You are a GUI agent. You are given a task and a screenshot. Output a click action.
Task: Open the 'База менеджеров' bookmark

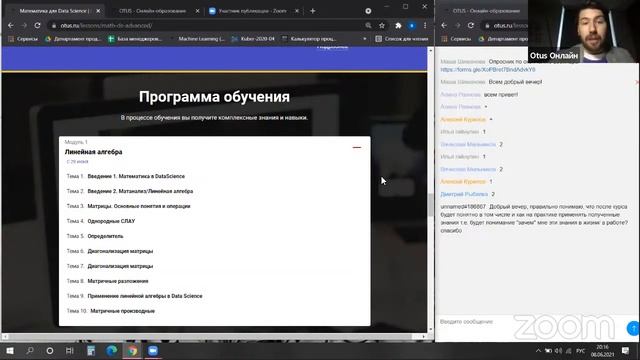[135, 39]
